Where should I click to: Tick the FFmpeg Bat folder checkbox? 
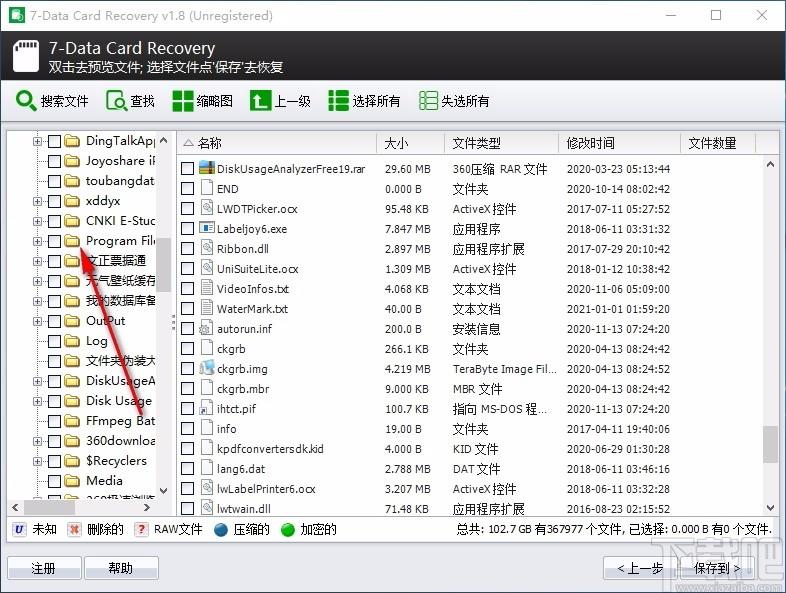pos(55,421)
